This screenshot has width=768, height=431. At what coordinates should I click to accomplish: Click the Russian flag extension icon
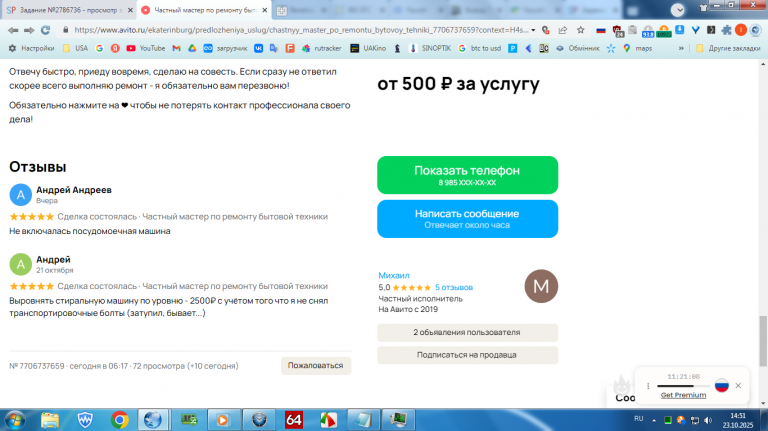pyautogui.click(x=600, y=30)
